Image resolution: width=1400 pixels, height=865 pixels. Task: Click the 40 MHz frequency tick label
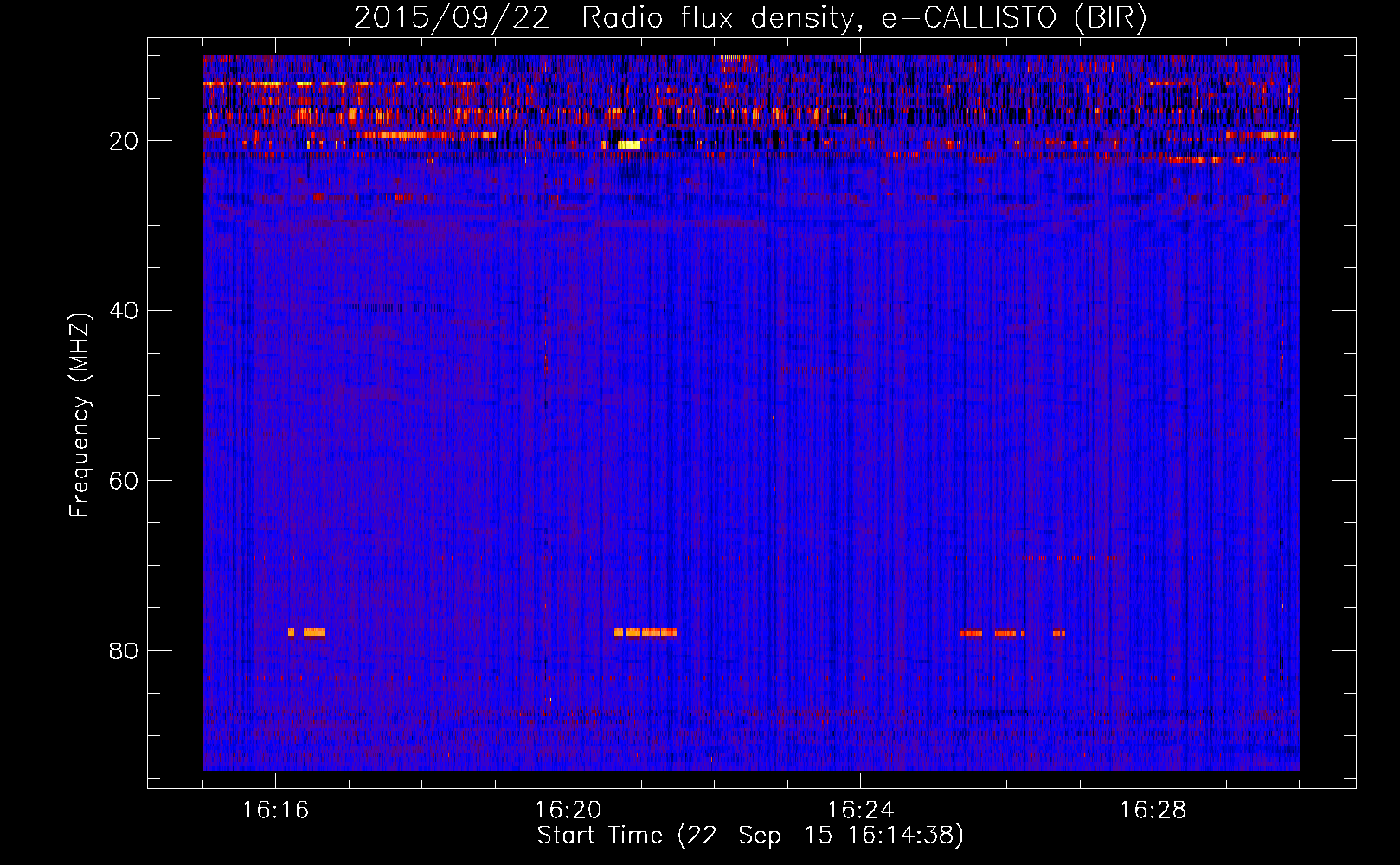point(125,311)
